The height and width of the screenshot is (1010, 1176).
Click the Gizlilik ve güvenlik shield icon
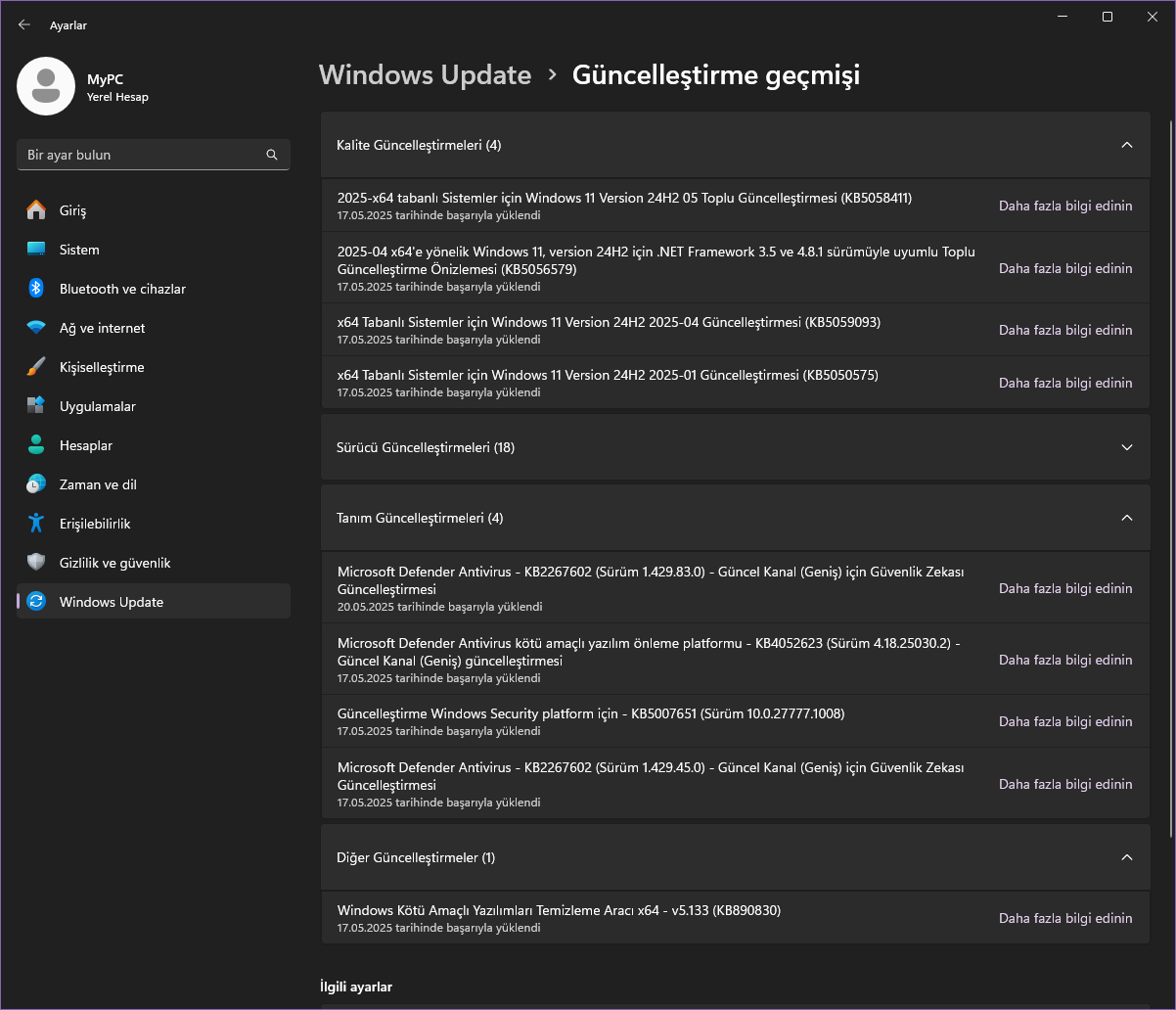pos(36,563)
